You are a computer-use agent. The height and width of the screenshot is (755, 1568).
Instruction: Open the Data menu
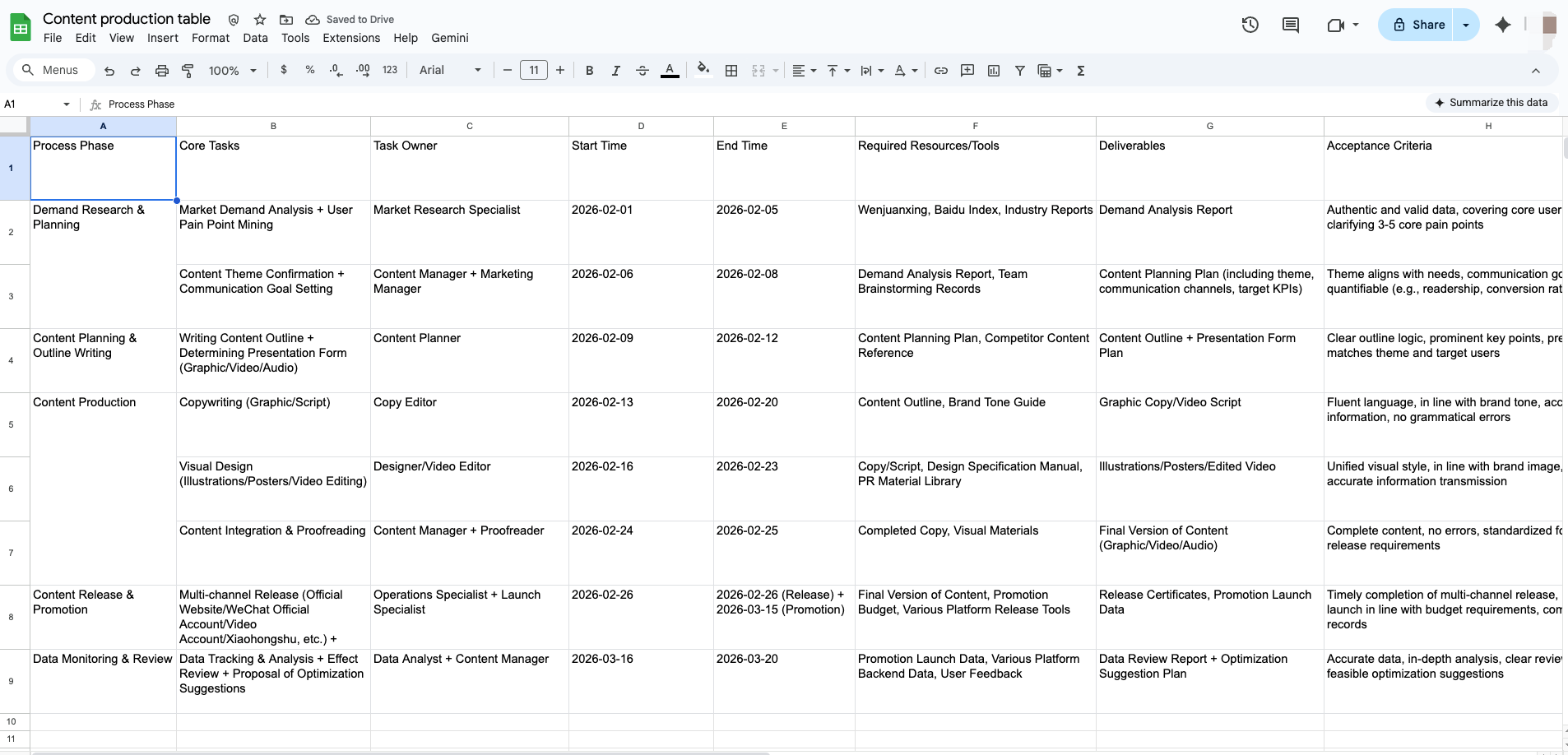(x=256, y=38)
